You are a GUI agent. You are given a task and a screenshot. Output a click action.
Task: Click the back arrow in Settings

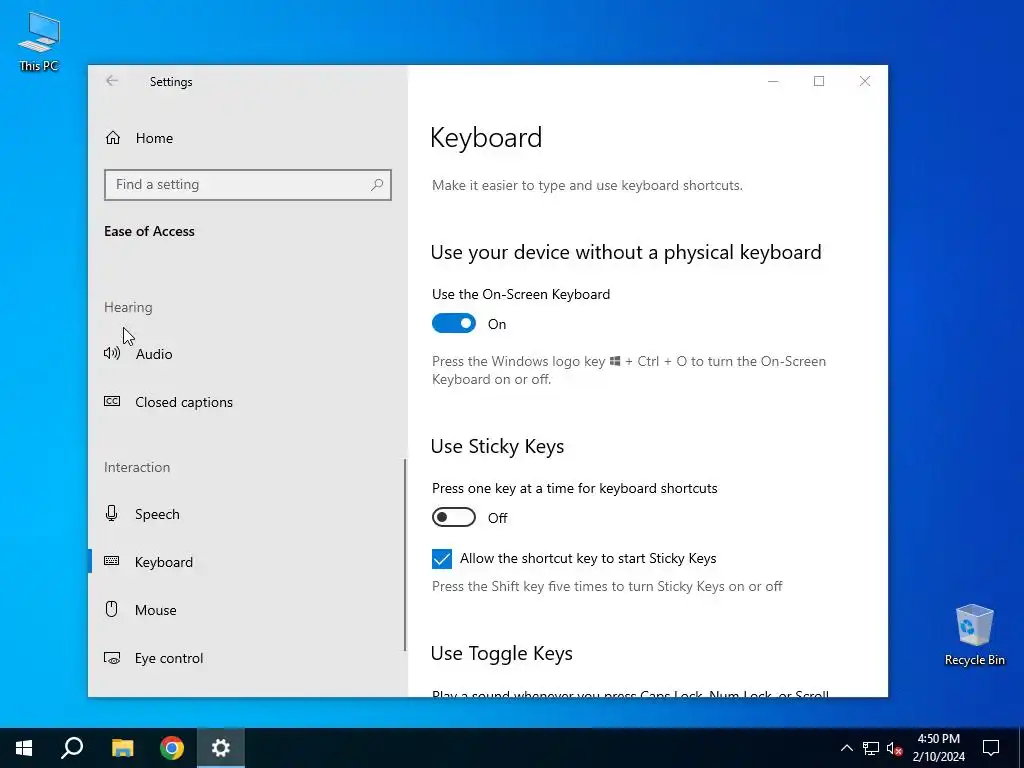(x=112, y=81)
